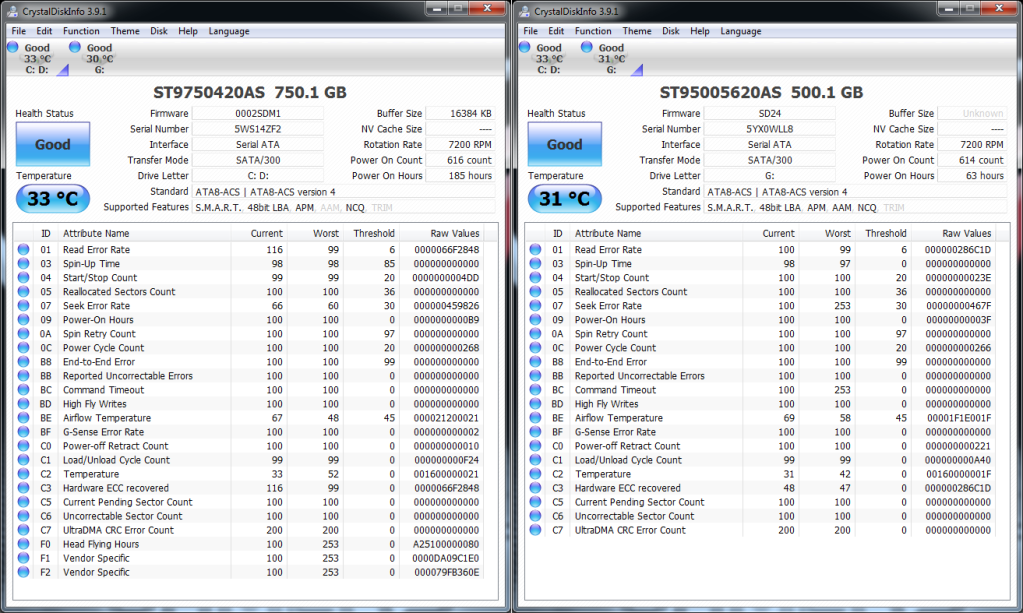Viewport: 1023px width, 613px height.
Task: Click Airflow Temperature status orb, 750.1 GB window
Action: coord(23,417)
